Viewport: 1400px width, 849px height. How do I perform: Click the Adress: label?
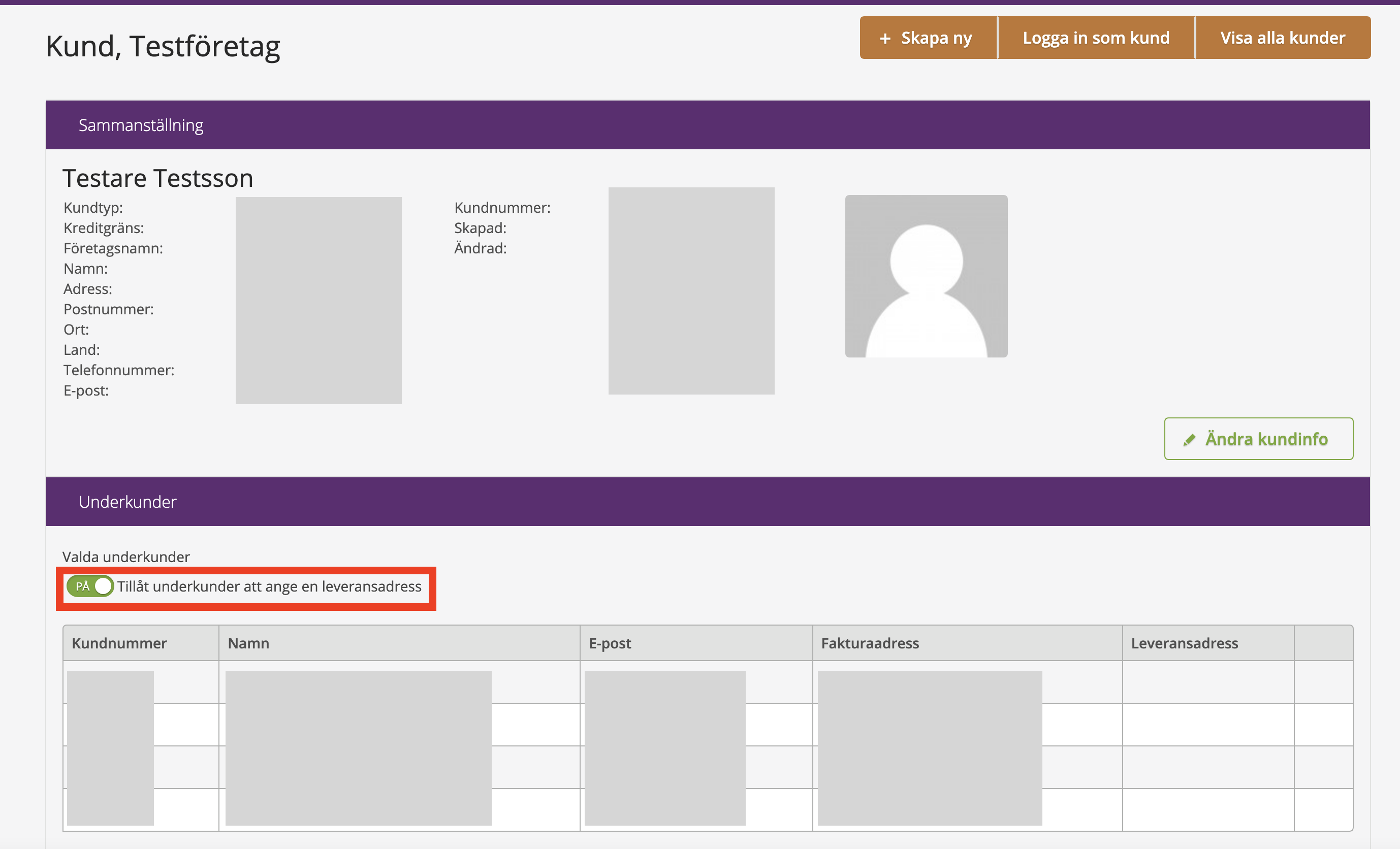tap(88, 289)
